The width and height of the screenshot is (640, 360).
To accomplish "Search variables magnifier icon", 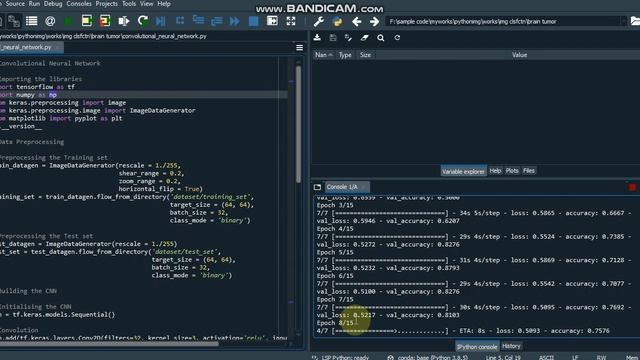I will [x=381, y=38].
